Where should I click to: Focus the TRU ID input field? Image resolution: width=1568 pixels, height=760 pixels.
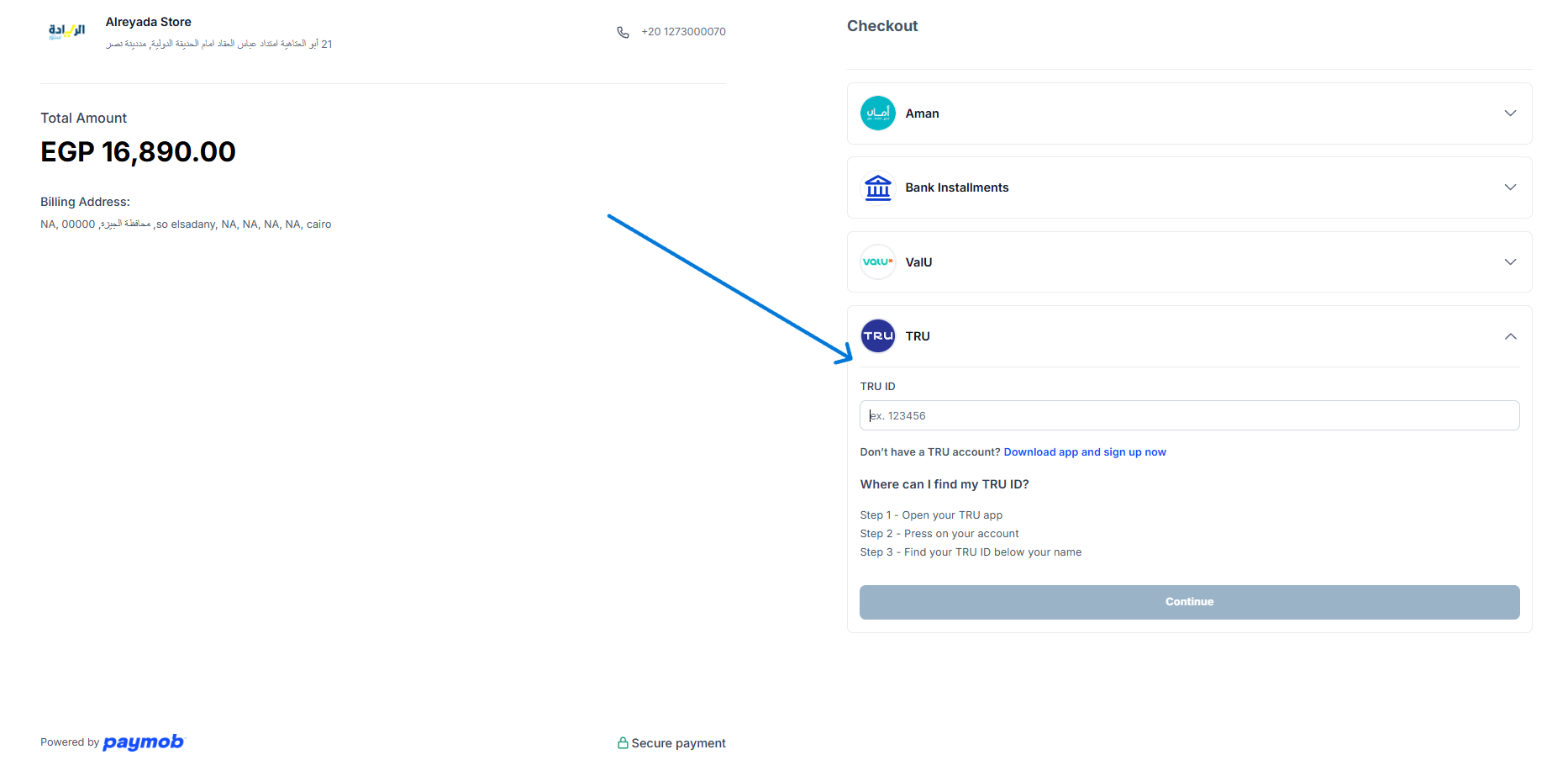click(x=1189, y=415)
